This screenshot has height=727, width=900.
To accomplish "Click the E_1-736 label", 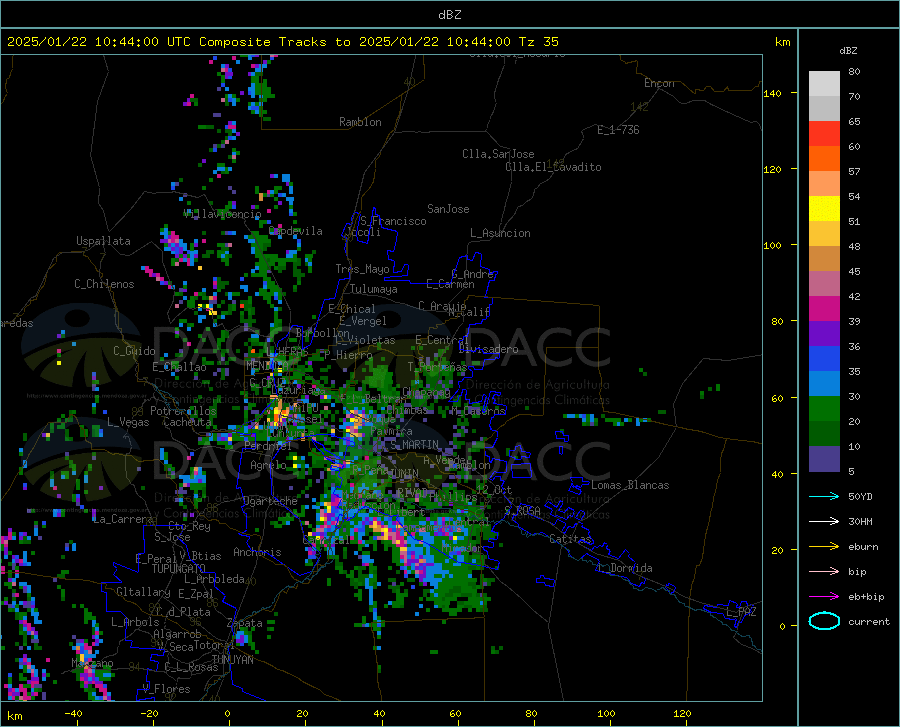I will [618, 130].
